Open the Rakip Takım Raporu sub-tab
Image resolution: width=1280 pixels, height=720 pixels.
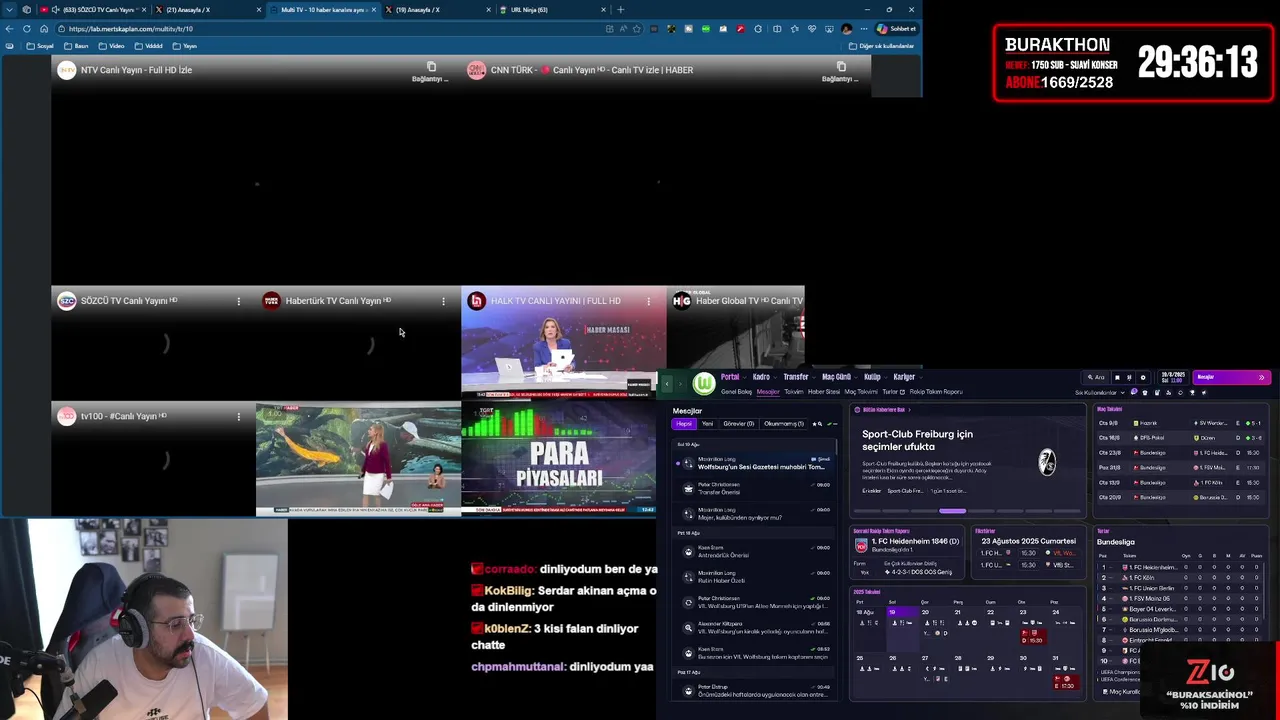[936, 392]
